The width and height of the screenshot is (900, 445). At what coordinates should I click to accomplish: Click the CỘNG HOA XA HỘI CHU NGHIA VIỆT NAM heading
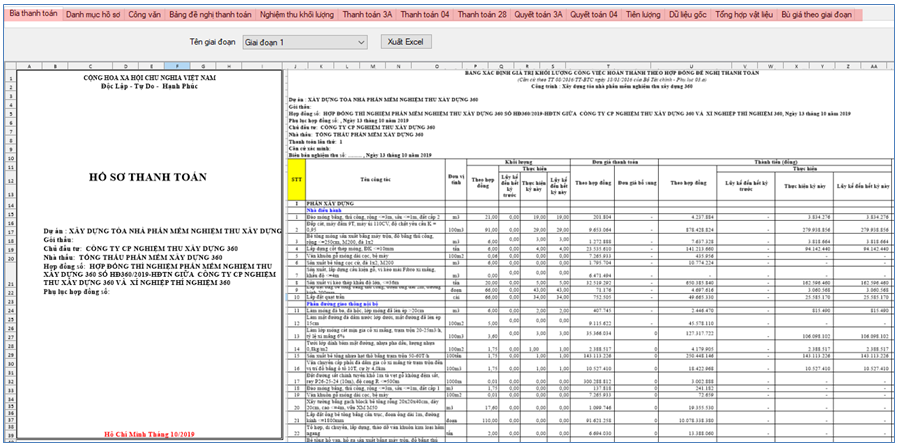pyautogui.click(x=150, y=76)
